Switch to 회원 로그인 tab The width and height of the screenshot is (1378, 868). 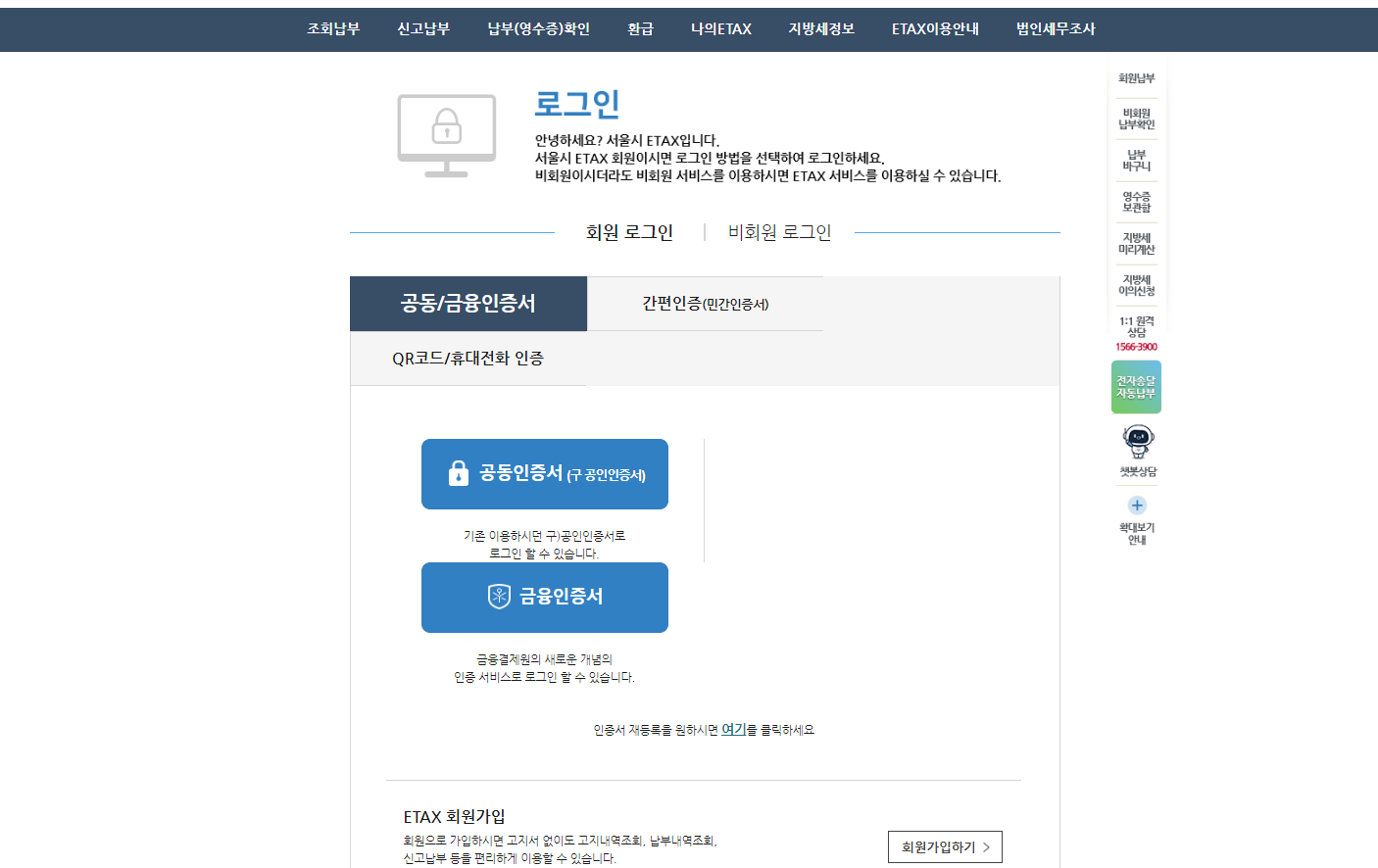click(629, 232)
